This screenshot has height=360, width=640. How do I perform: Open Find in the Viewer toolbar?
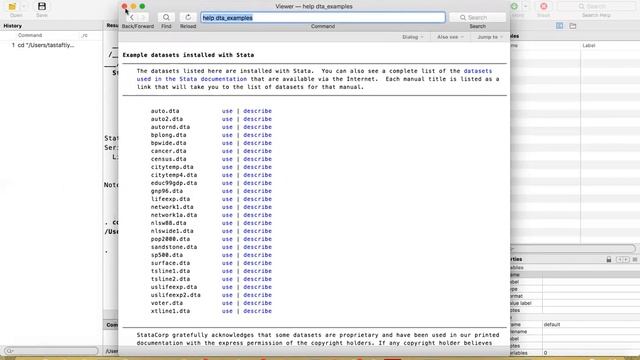point(166,18)
